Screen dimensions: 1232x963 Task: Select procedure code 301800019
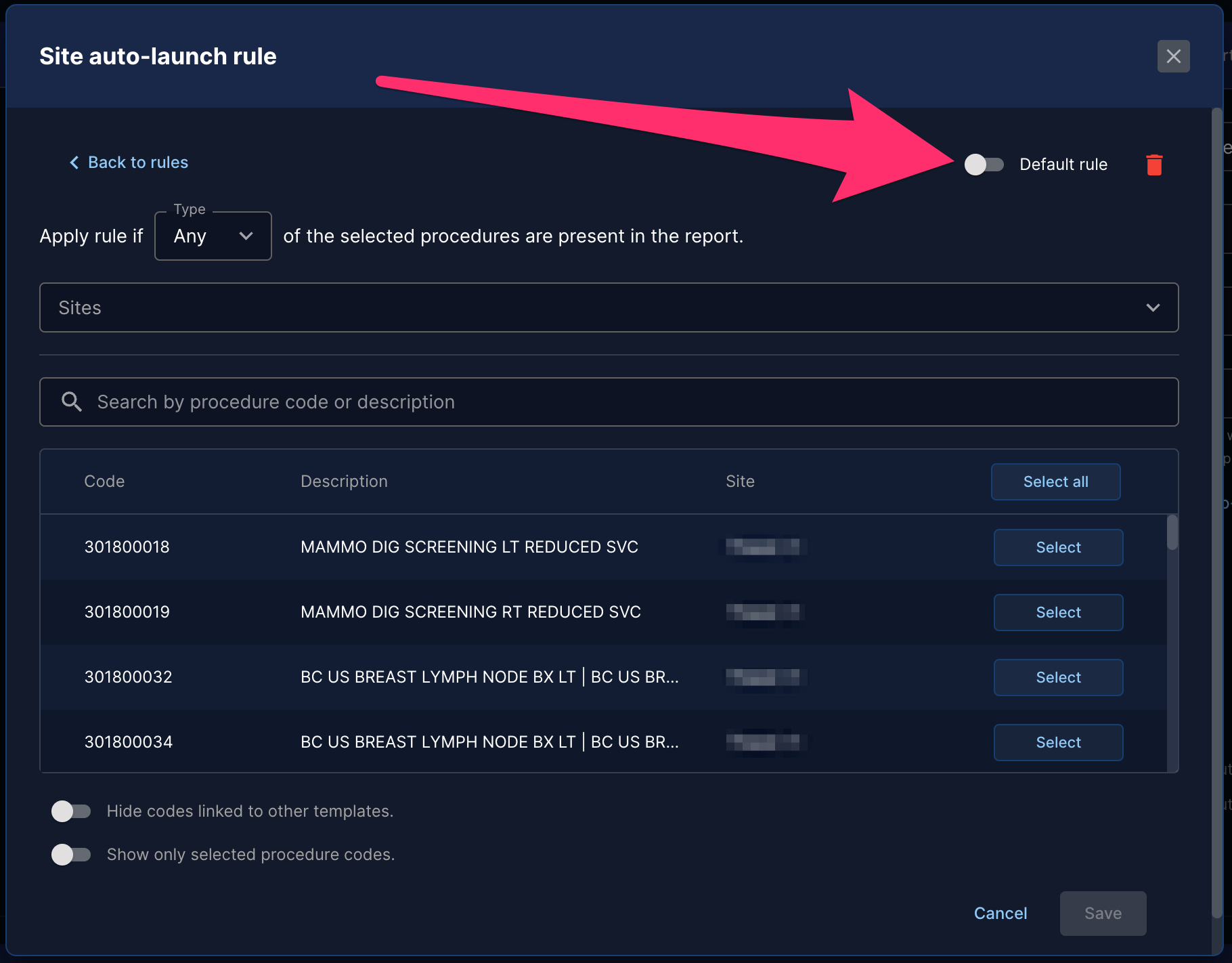coord(1058,612)
